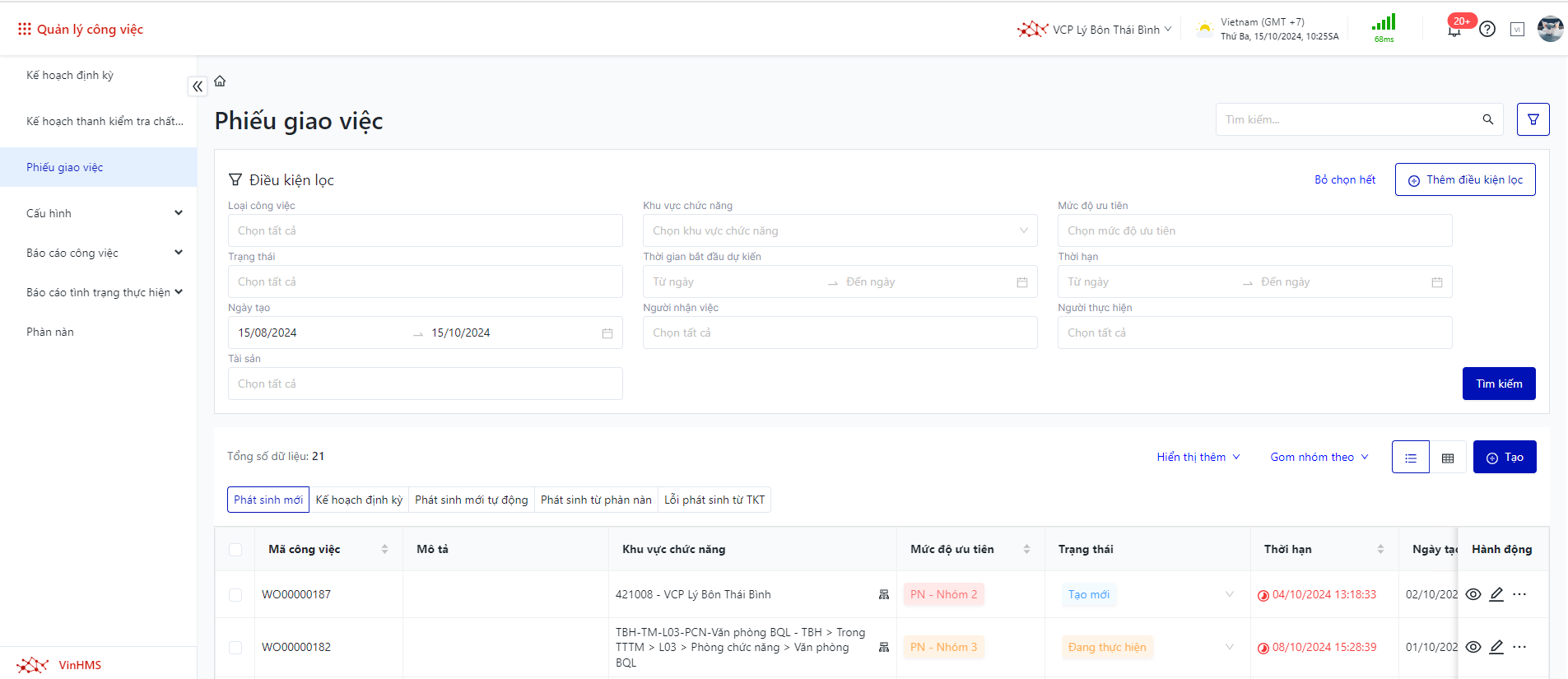Open the notifications bell icon
1568x679 pixels.
[1454, 30]
